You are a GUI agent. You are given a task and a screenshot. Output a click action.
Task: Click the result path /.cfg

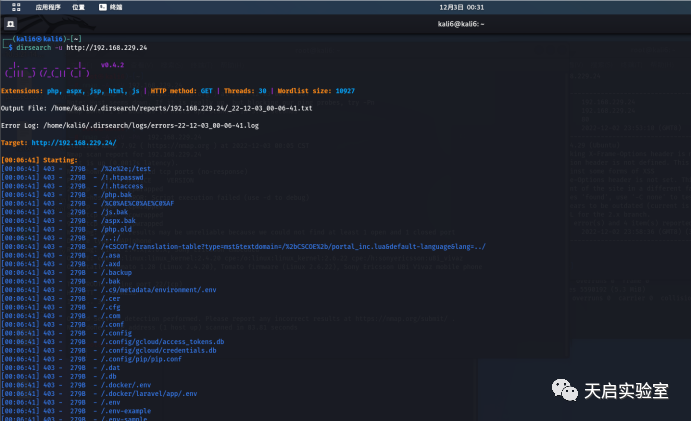pyautogui.click(x=111, y=307)
